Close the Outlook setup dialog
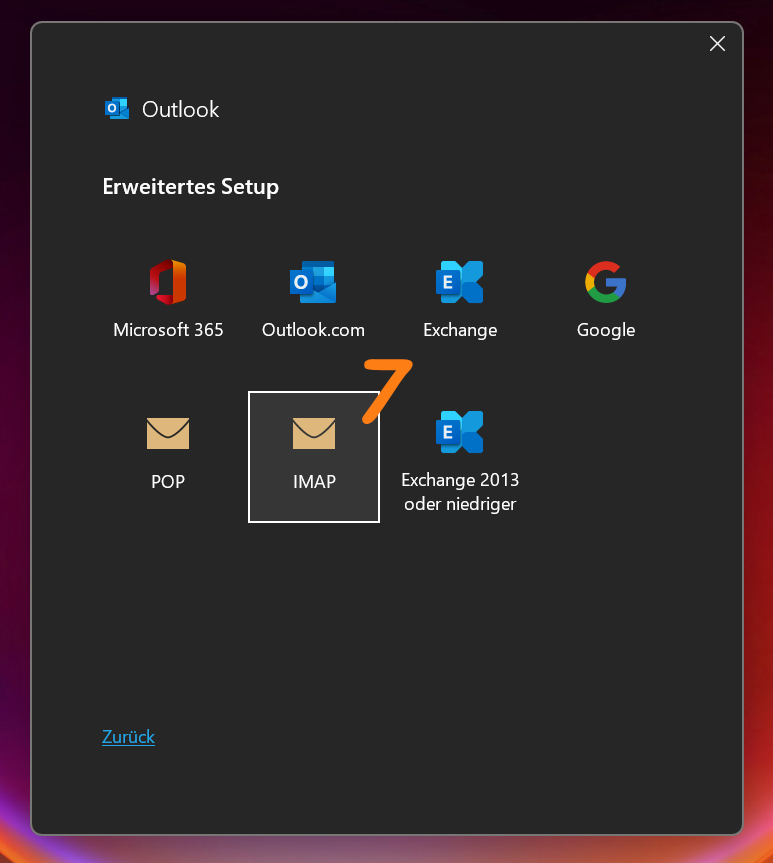Viewport: 773px width, 863px height. tap(717, 43)
